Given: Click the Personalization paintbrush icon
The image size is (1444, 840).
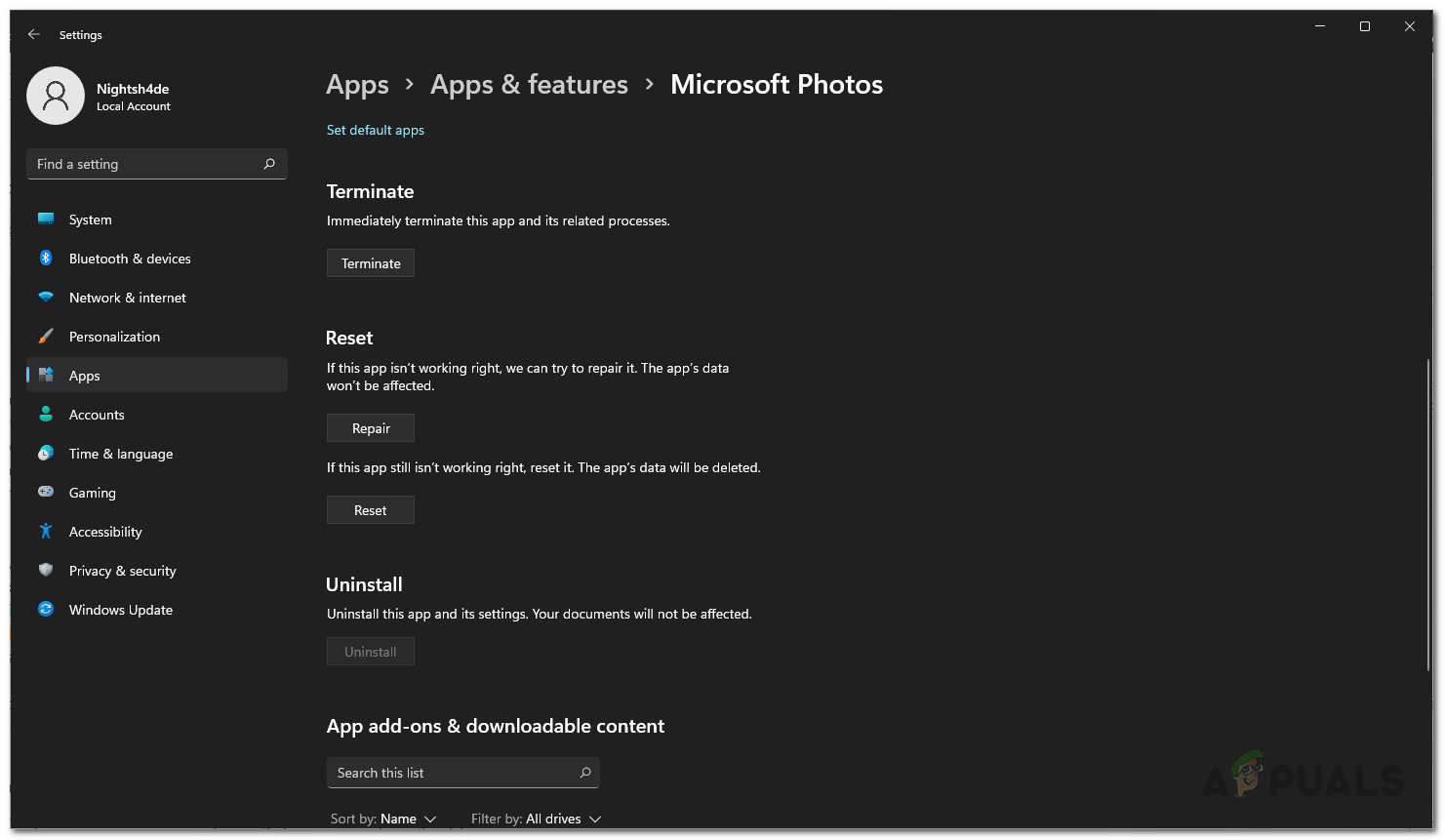Looking at the screenshot, I should click(46, 337).
